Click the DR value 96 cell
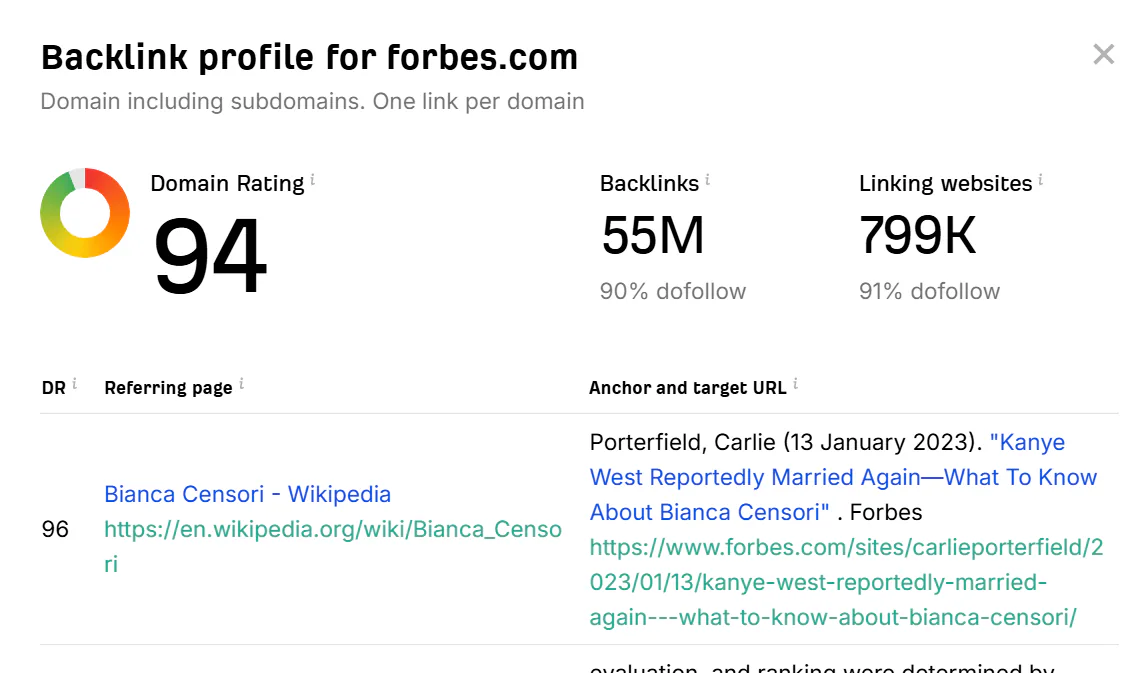Viewport: 1145px width, 673px height. coord(55,529)
